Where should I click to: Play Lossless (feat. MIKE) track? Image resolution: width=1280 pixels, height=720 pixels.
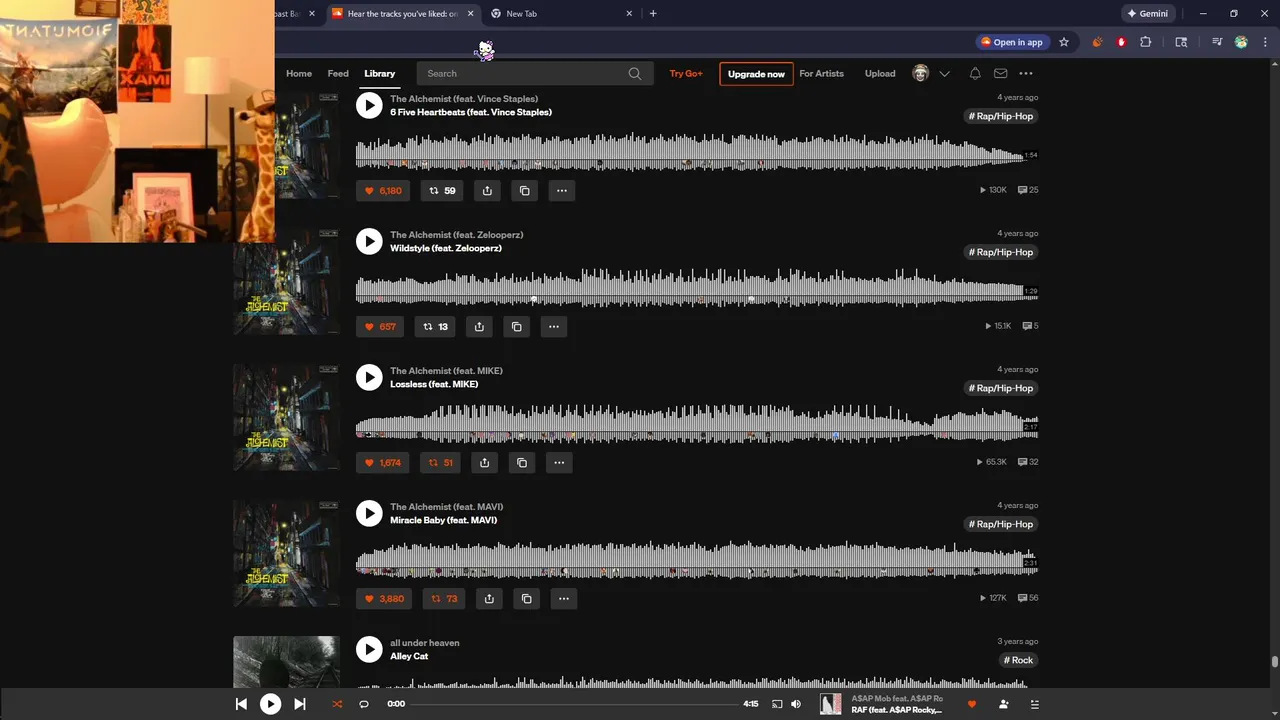369,377
